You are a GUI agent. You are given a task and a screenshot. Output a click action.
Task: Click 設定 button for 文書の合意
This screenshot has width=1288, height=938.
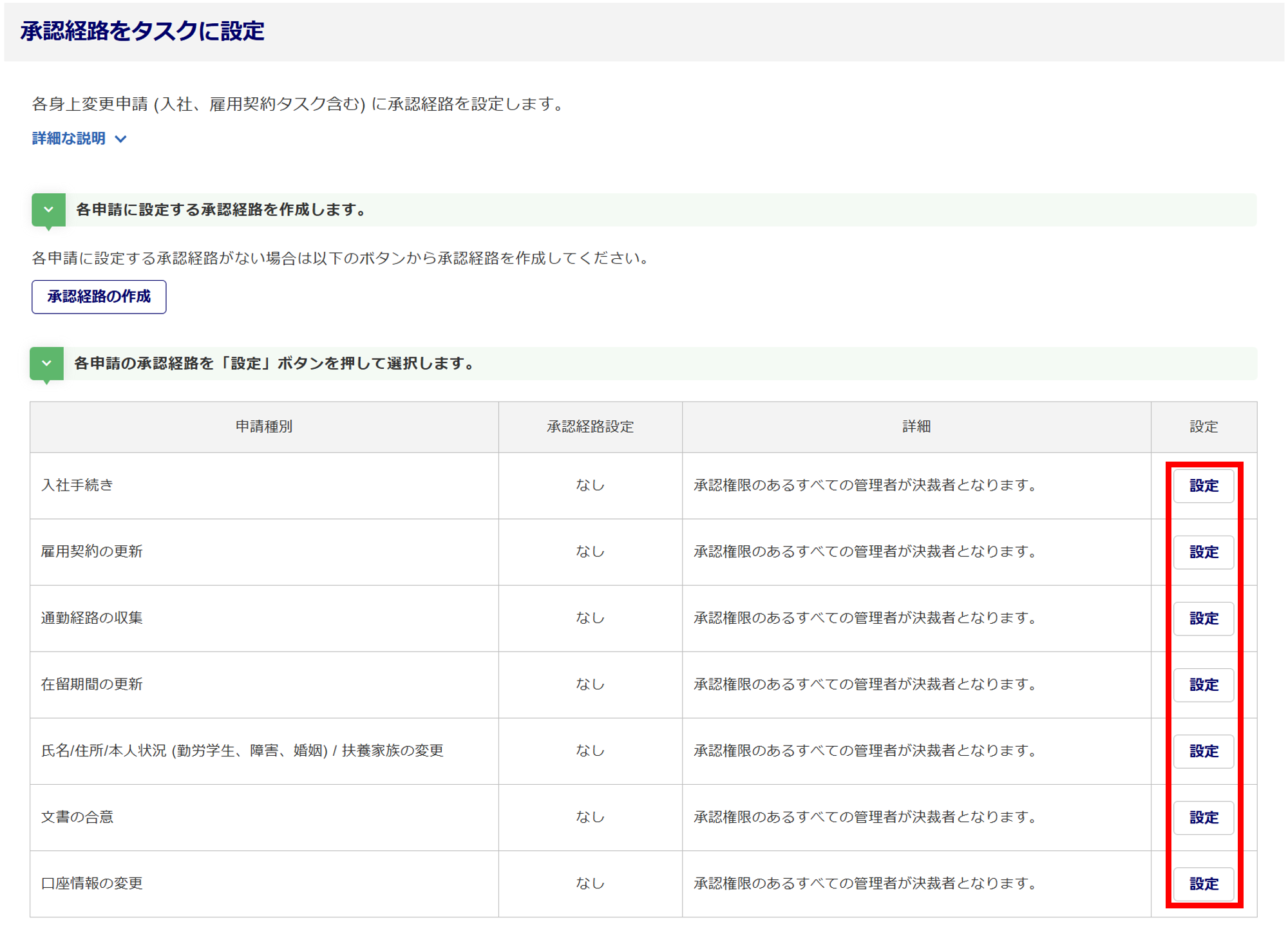[1202, 818]
